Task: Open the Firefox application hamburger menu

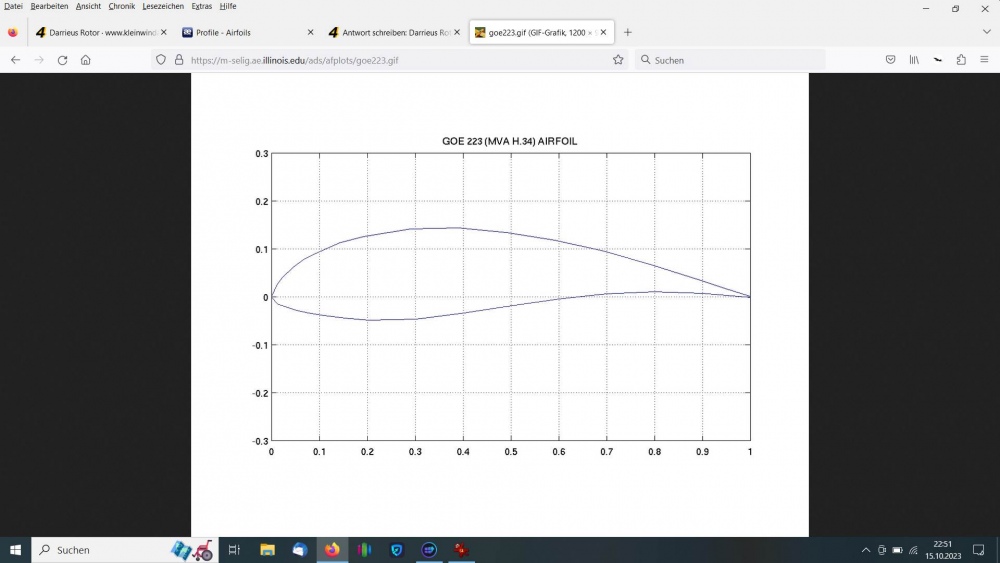Action: (x=985, y=60)
